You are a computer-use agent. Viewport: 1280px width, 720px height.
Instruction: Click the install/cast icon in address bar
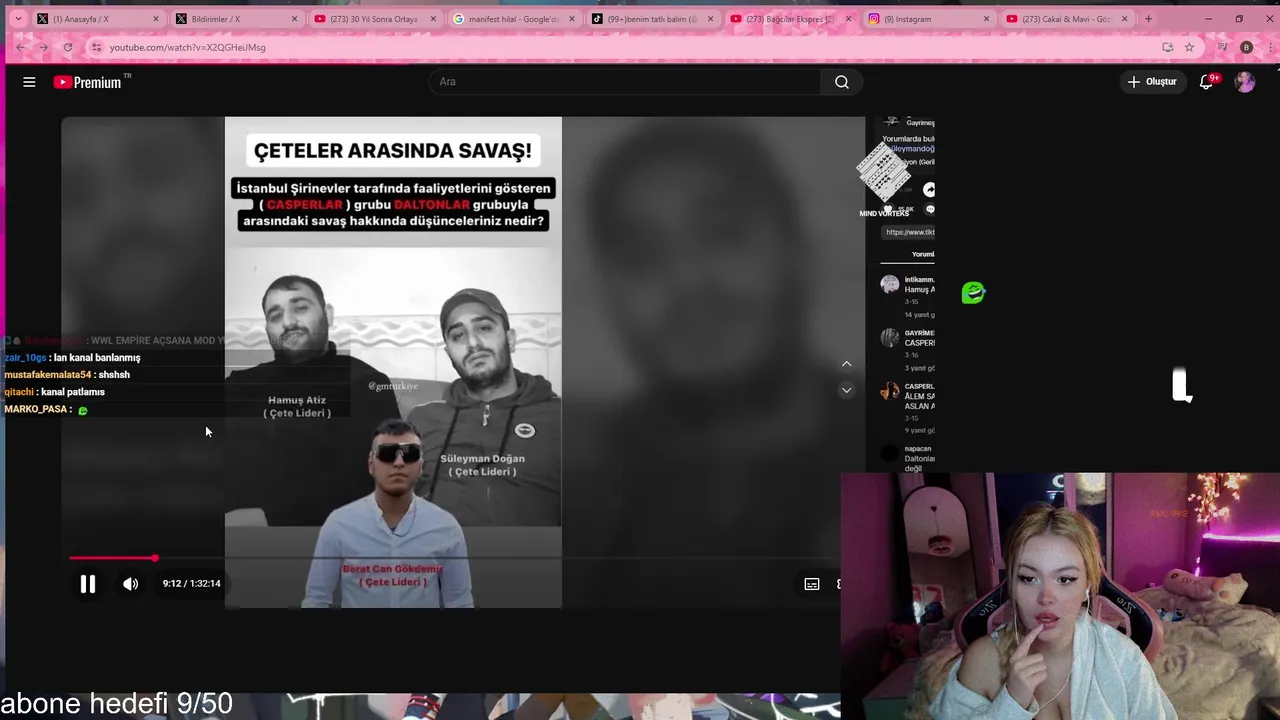tap(1167, 47)
